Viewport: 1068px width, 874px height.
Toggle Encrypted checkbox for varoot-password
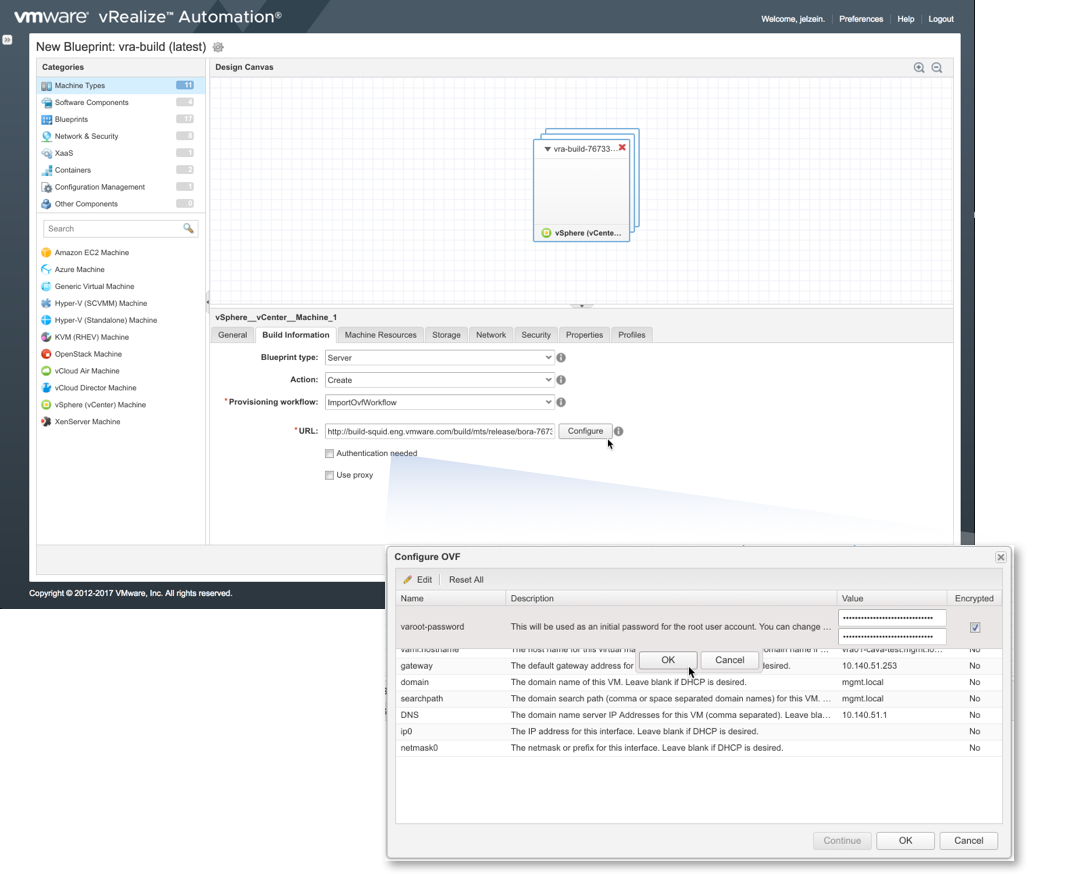pyautogui.click(x=975, y=627)
